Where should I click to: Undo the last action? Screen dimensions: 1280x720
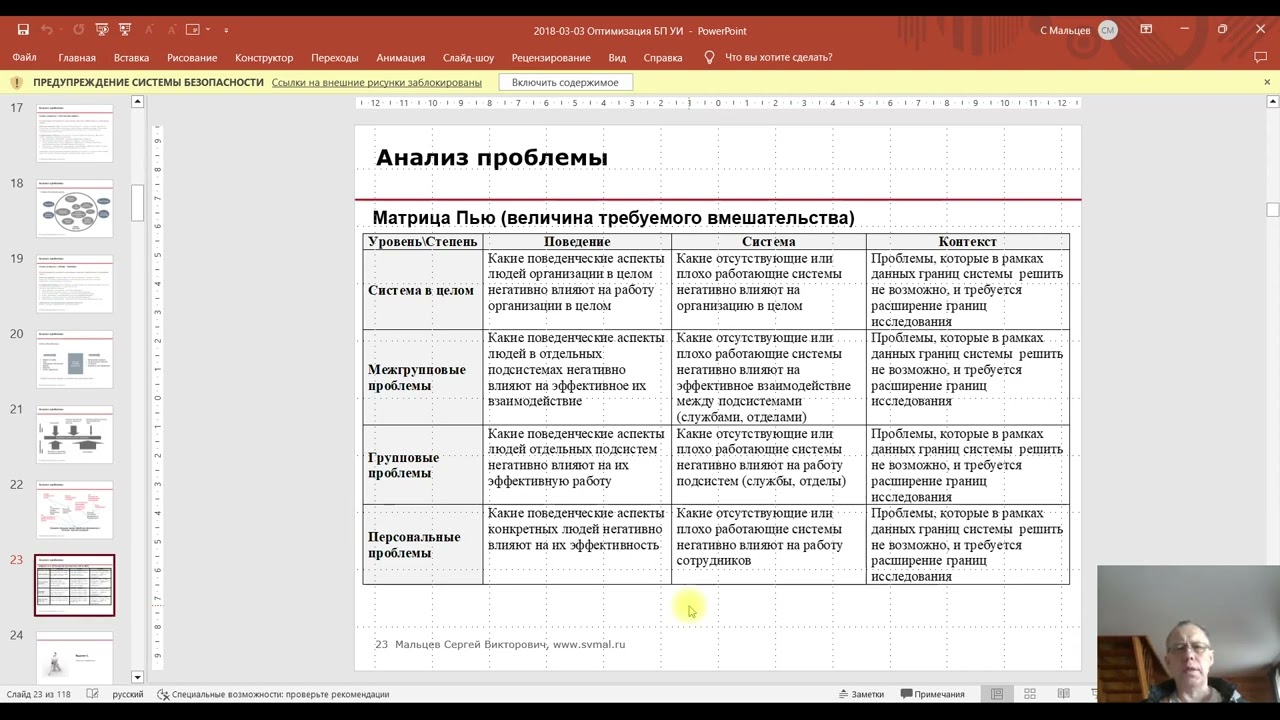click(46, 30)
